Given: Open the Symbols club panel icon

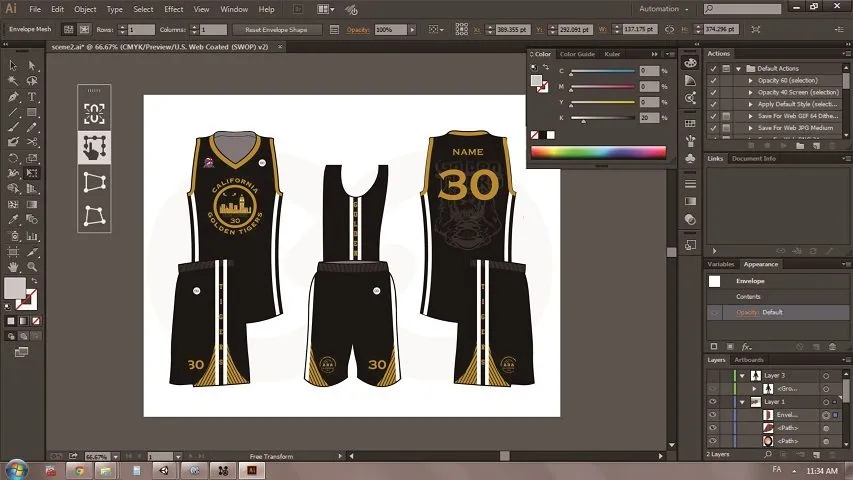Looking at the screenshot, I should coord(690,158).
